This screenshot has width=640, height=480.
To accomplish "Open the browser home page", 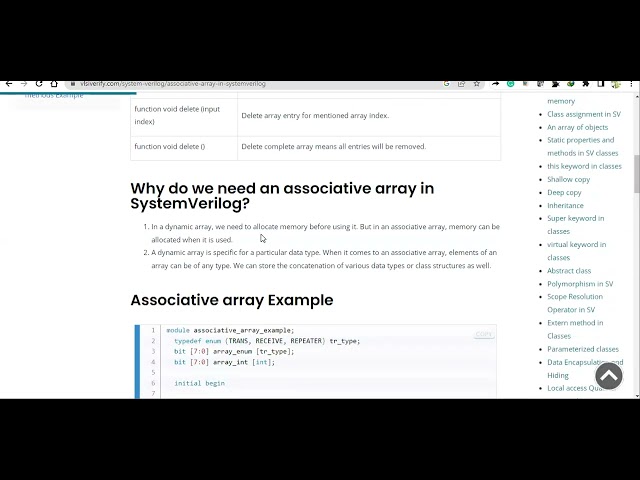I will tap(54, 84).
